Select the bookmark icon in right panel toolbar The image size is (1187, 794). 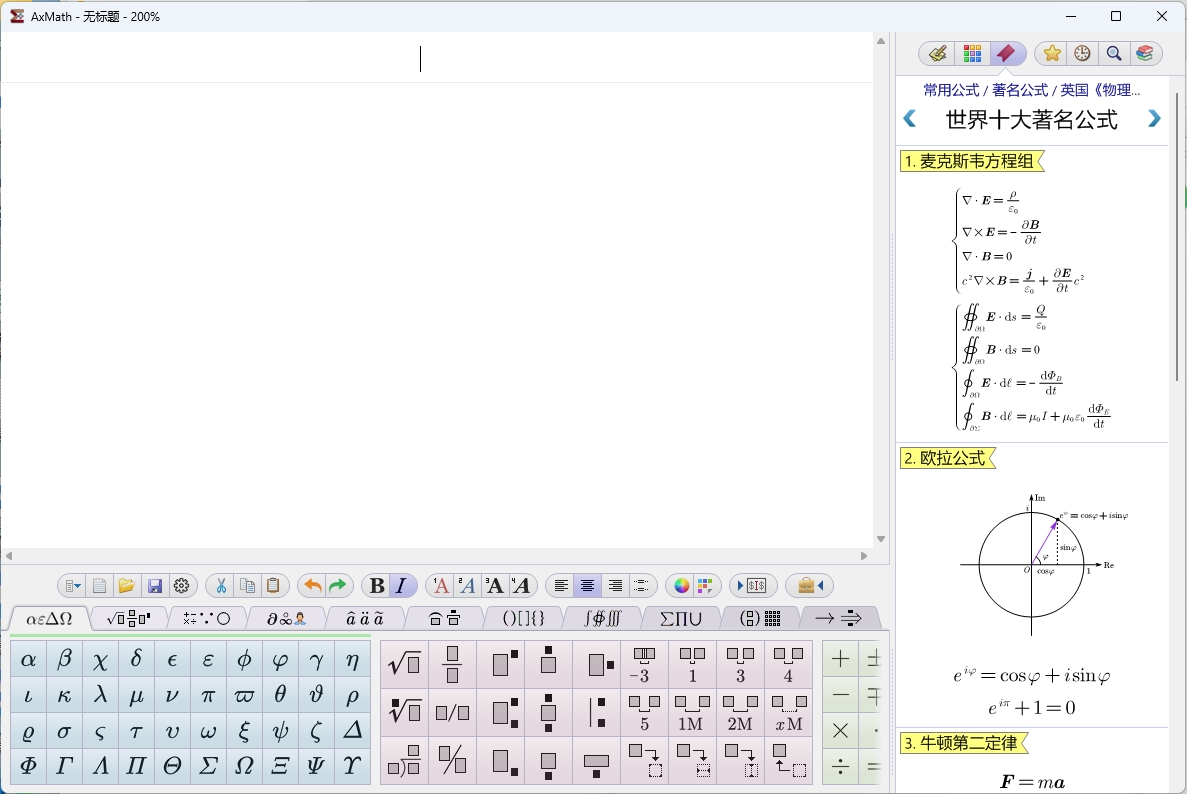tap(1007, 53)
